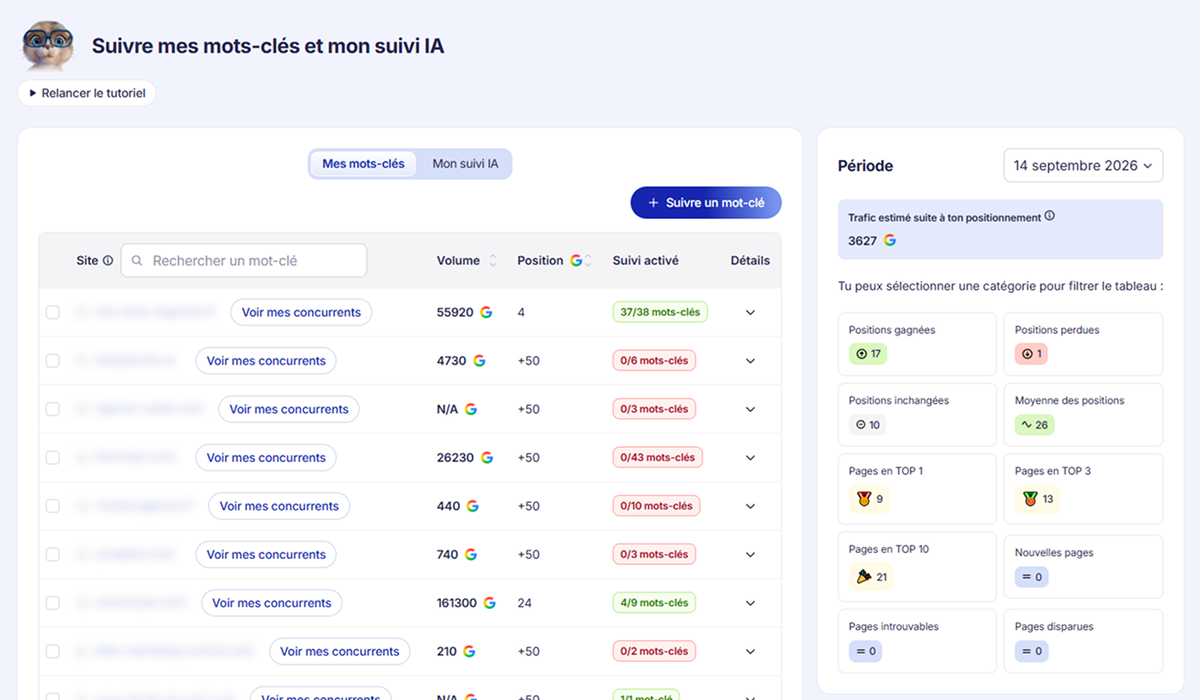The height and width of the screenshot is (700, 1200).
Task: Select the Mes mots-clés tab
Action: [363, 164]
